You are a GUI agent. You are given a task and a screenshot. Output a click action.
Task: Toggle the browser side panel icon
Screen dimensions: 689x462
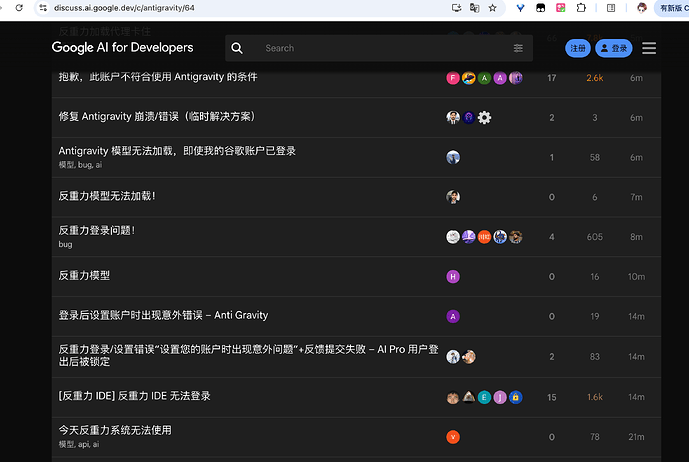click(x=611, y=8)
